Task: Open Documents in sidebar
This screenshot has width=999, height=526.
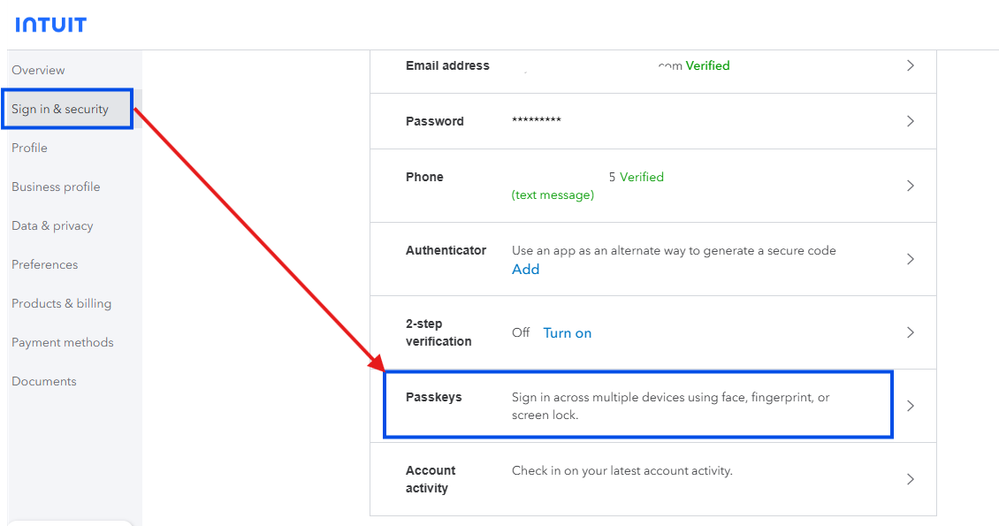Action: pos(44,382)
